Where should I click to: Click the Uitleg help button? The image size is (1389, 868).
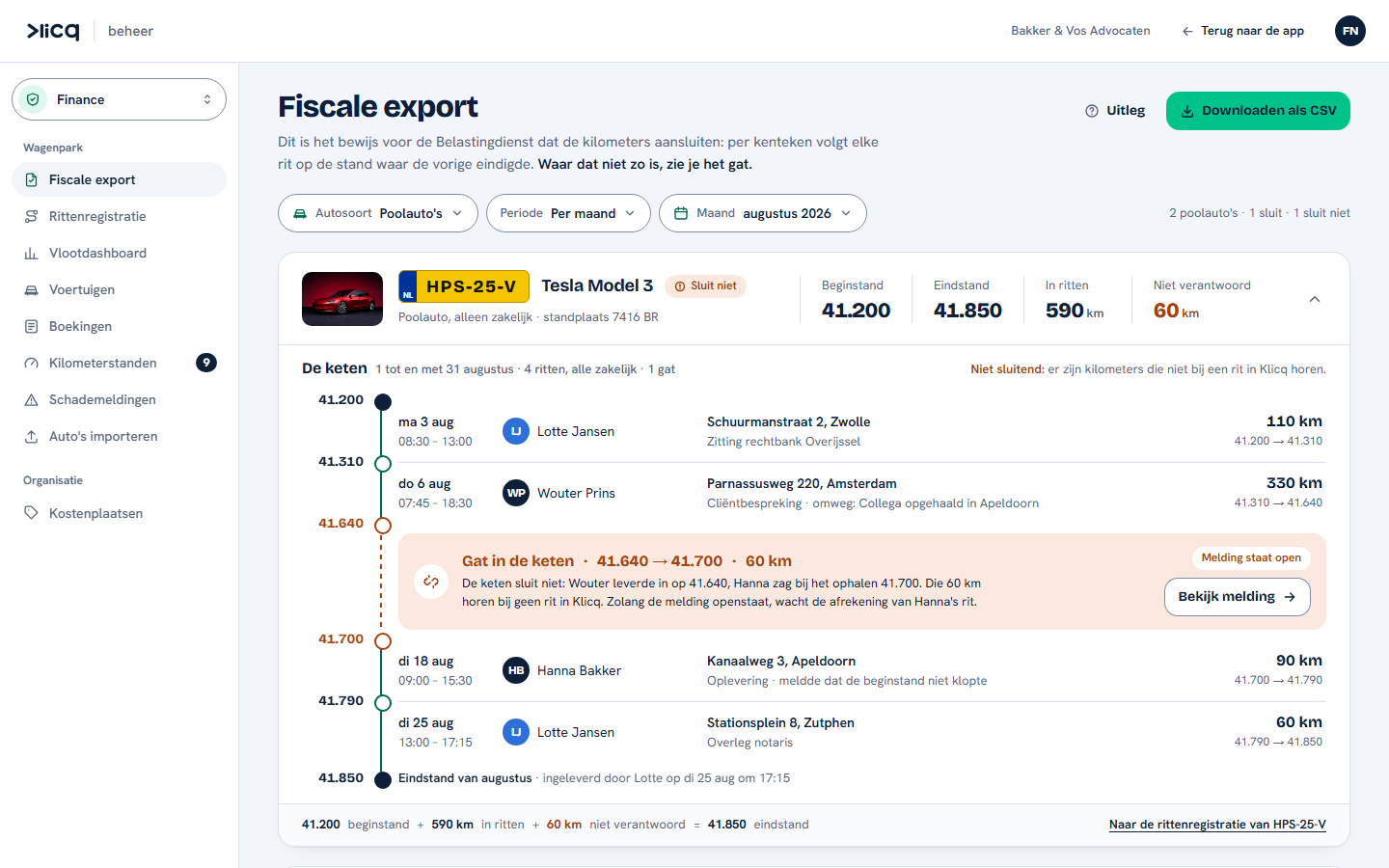pyautogui.click(x=1115, y=111)
